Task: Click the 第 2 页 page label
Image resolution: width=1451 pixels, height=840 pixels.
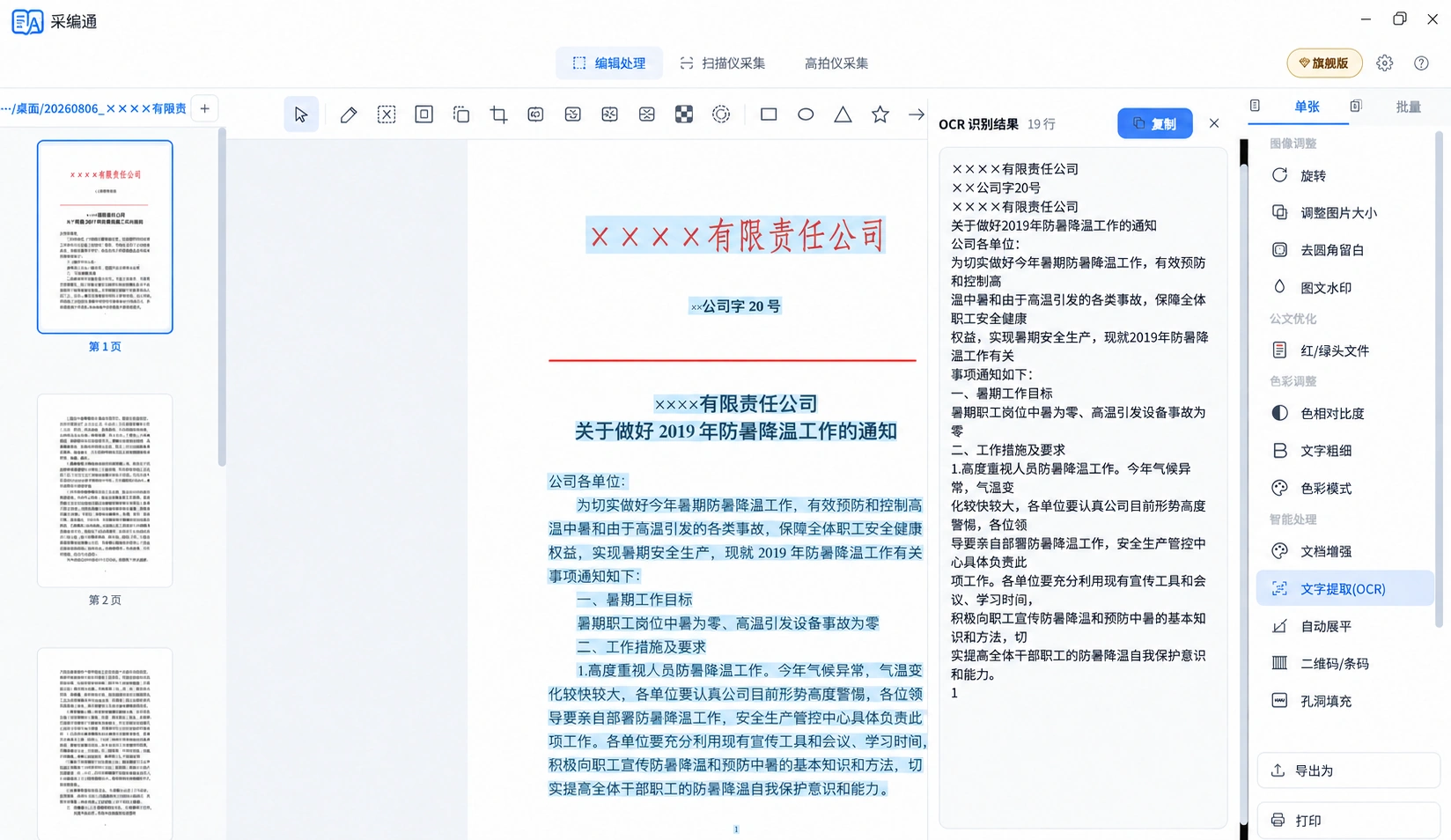Action: pyautogui.click(x=105, y=601)
